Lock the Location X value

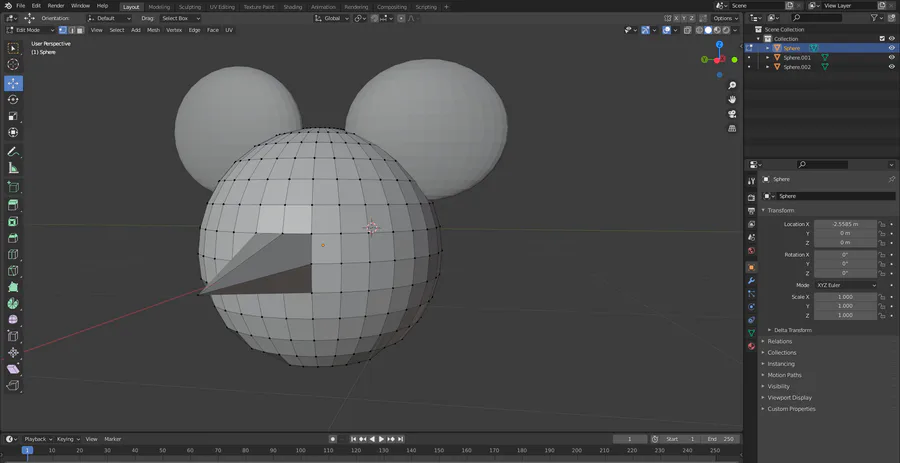tap(882, 224)
